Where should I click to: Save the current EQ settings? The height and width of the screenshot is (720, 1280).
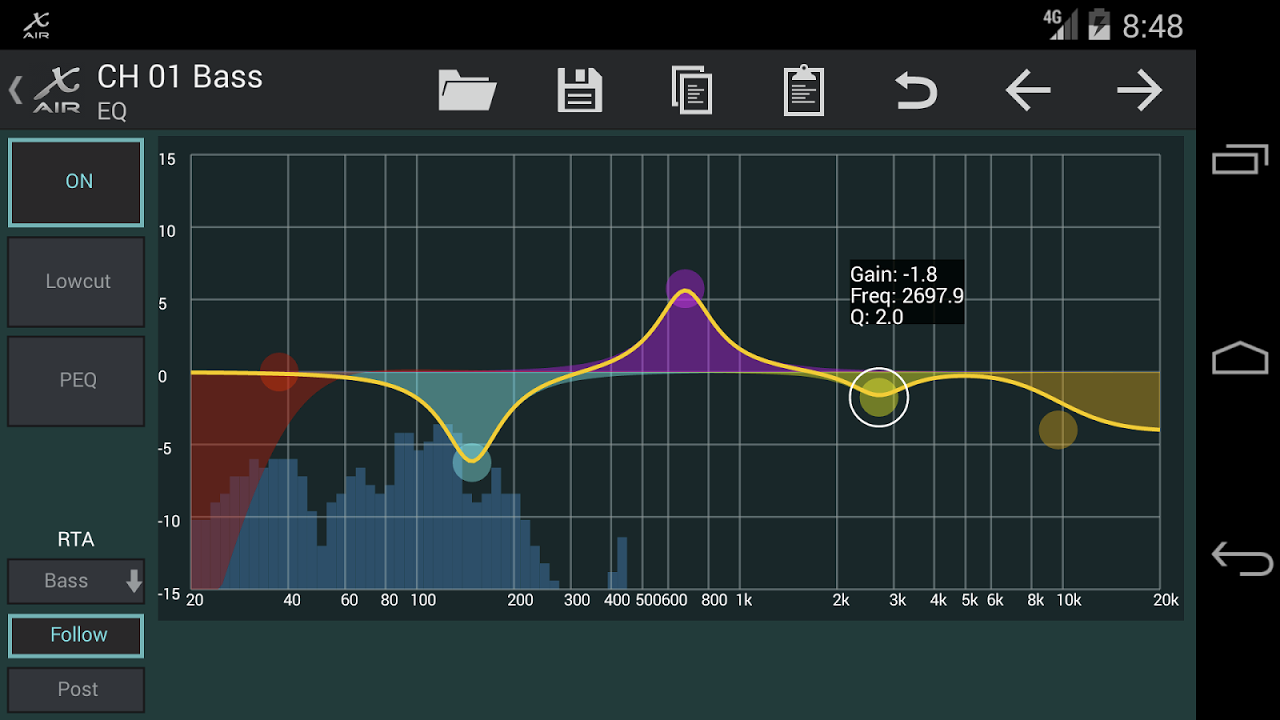[x=579, y=89]
